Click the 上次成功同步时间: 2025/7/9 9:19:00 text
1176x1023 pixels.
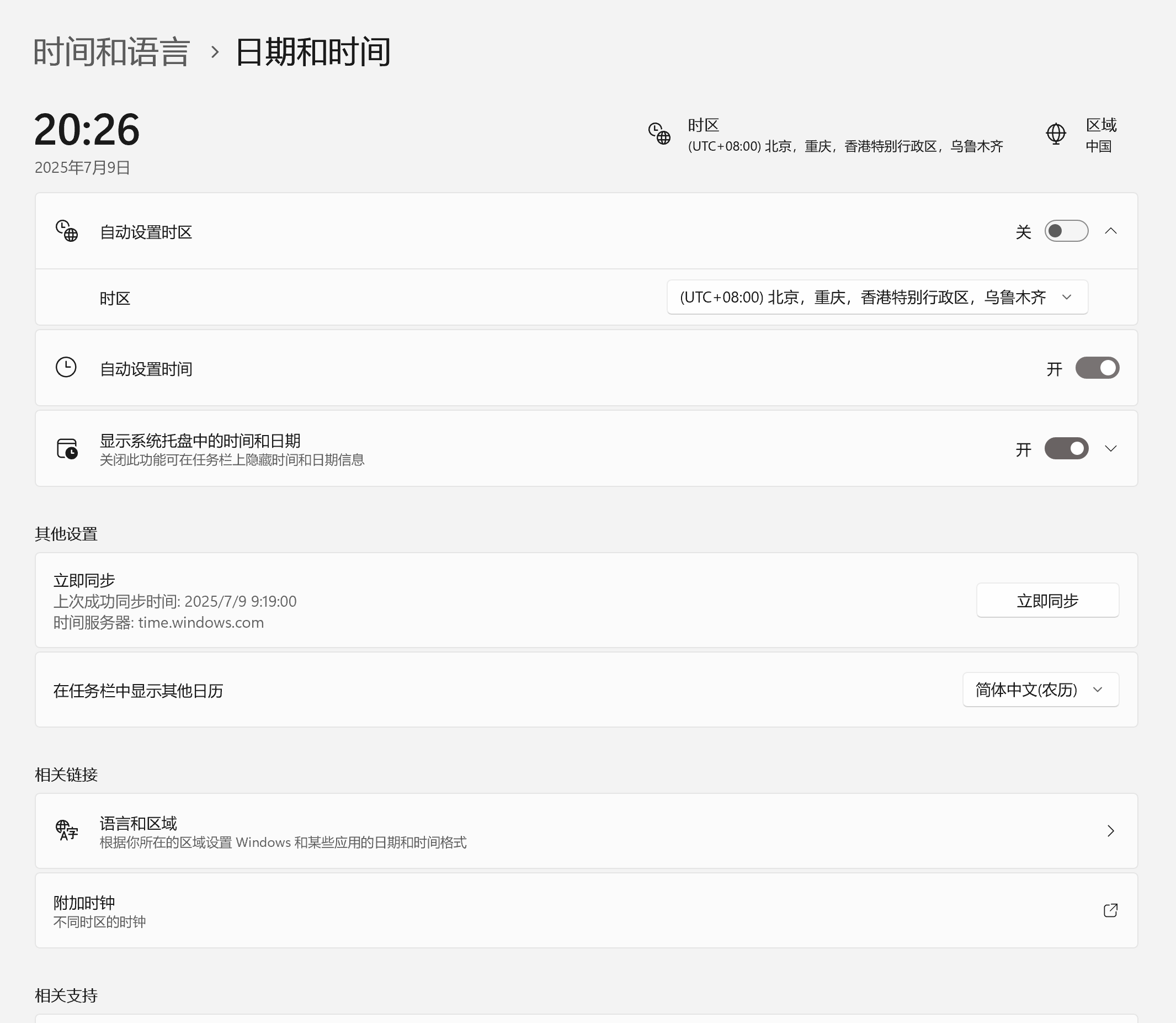pyautogui.click(x=174, y=601)
